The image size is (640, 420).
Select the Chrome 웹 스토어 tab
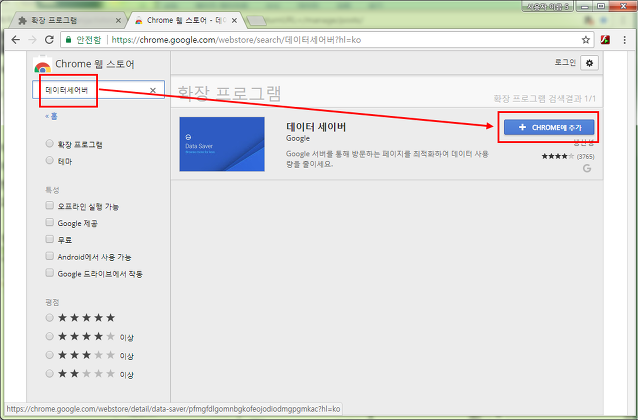186,20
